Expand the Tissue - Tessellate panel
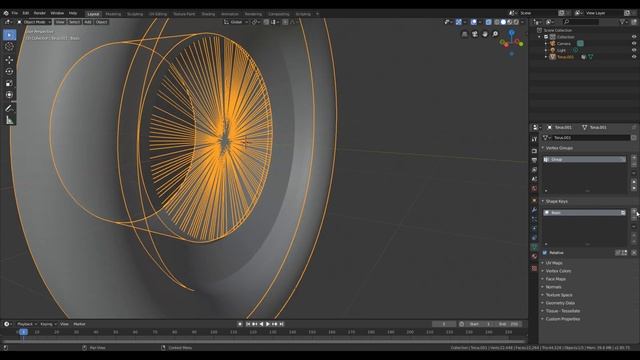Image resolution: width=640 pixels, height=360 pixels. coord(562,311)
